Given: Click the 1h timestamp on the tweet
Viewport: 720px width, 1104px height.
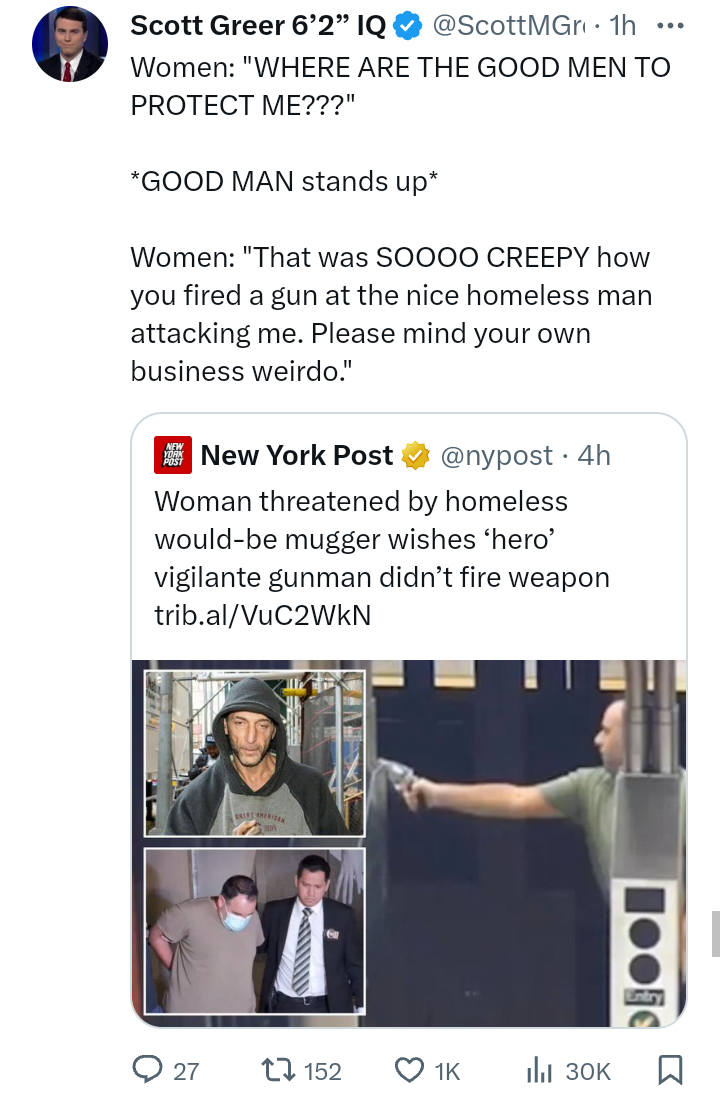Looking at the screenshot, I should pyautogui.click(x=622, y=27).
